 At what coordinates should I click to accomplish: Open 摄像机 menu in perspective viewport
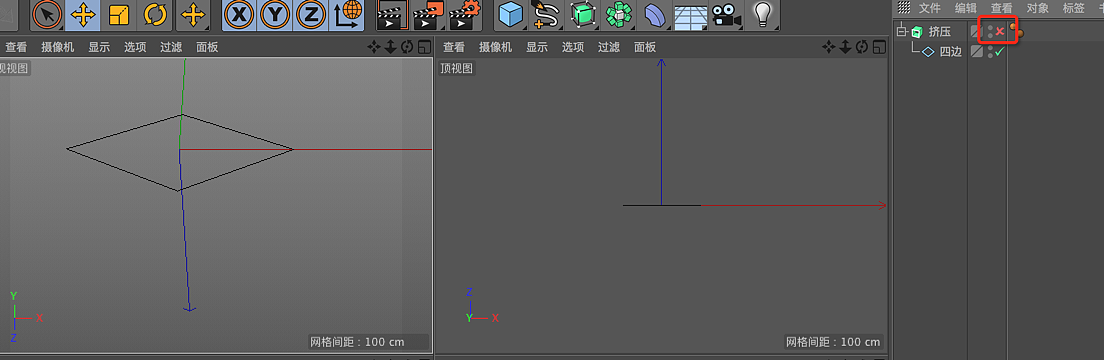tap(58, 47)
